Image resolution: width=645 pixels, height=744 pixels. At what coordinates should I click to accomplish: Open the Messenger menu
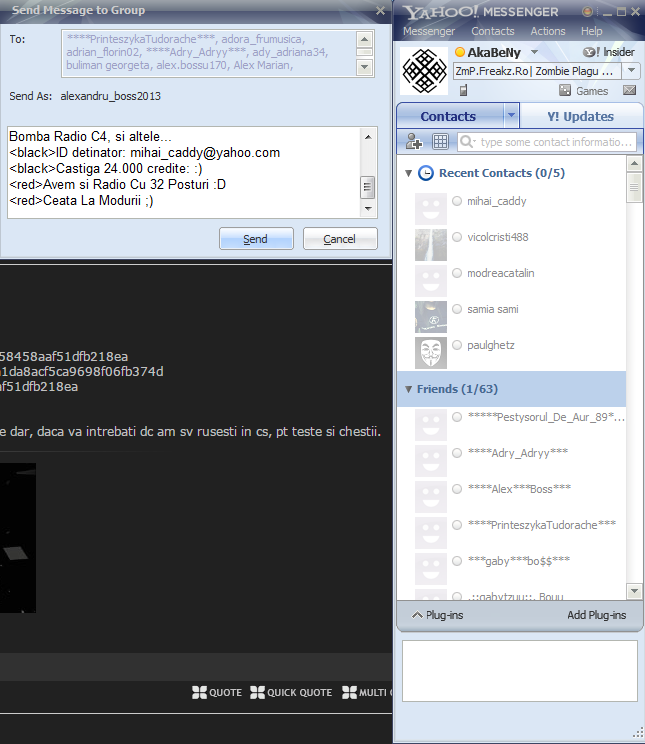click(x=429, y=31)
